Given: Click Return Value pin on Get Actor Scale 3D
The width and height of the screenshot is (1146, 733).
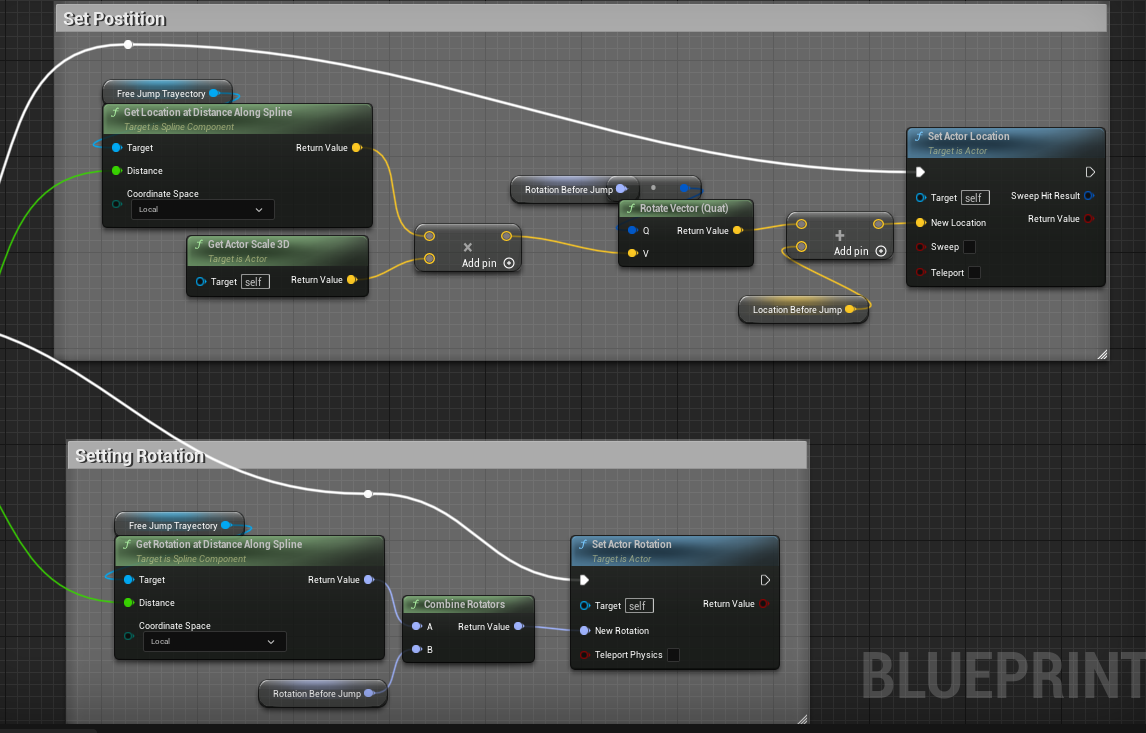Looking at the screenshot, I should pyautogui.click(x=352, y=280).
